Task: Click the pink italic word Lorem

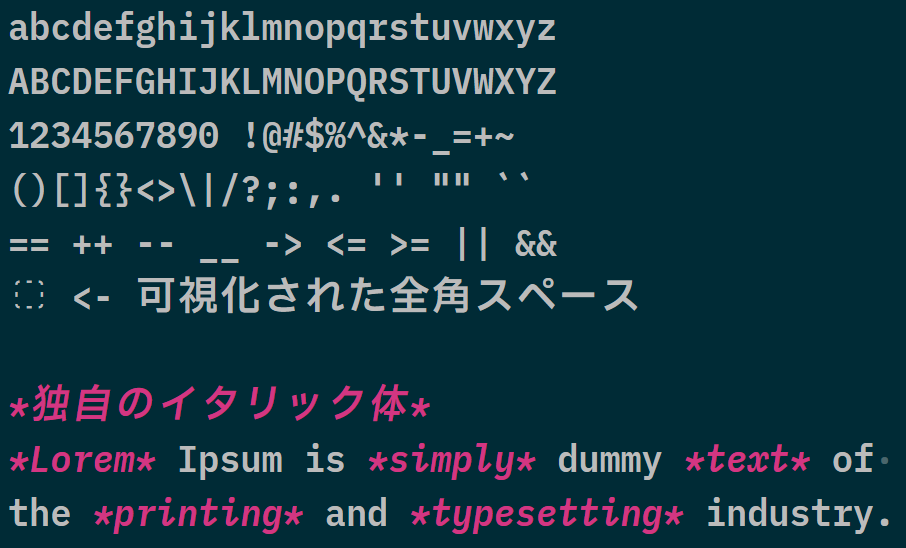Action: 83,460
